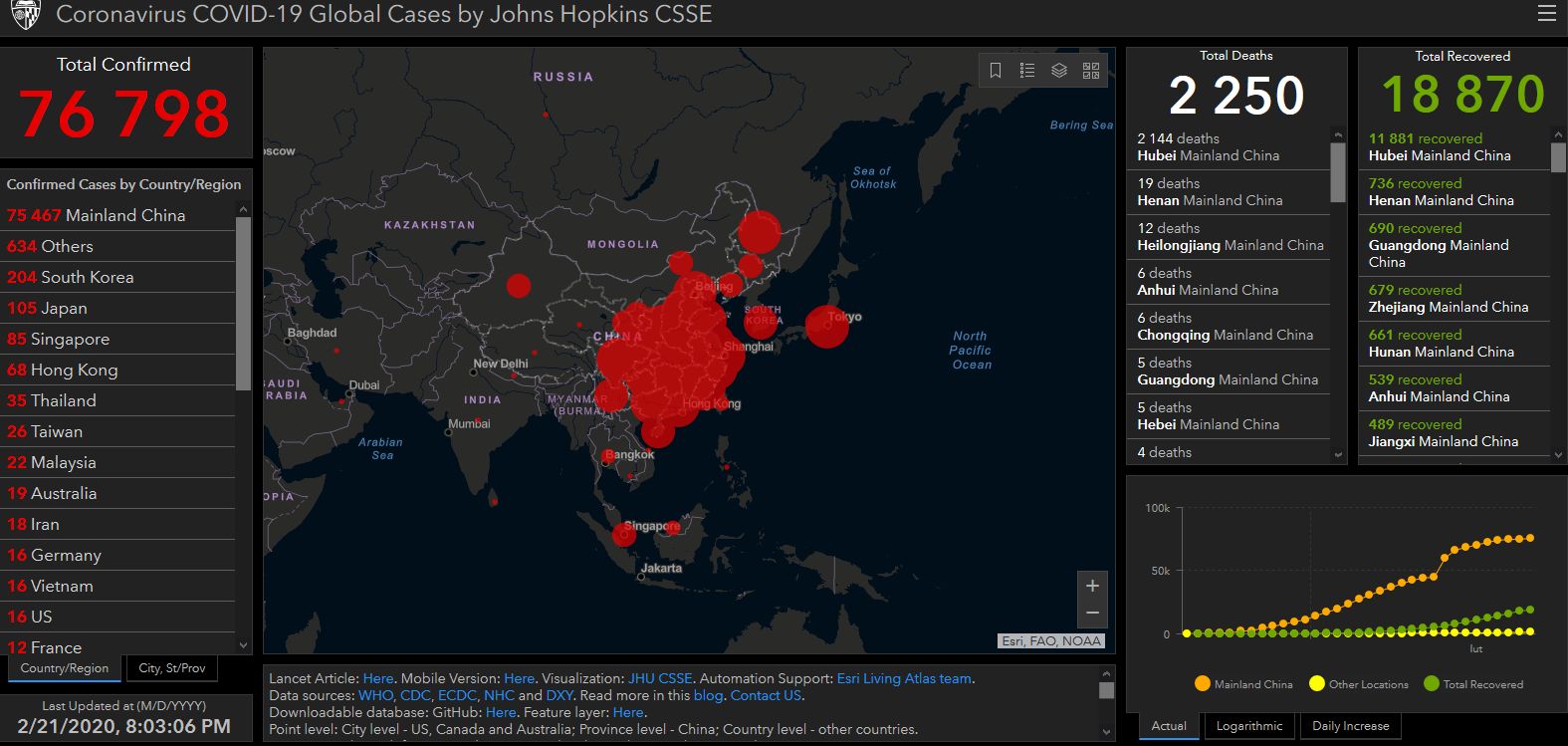The height and width of the screenshot is (746, 1568).
Task: Toggle Mainland China series in chart legend
Action: (1242, 684)
